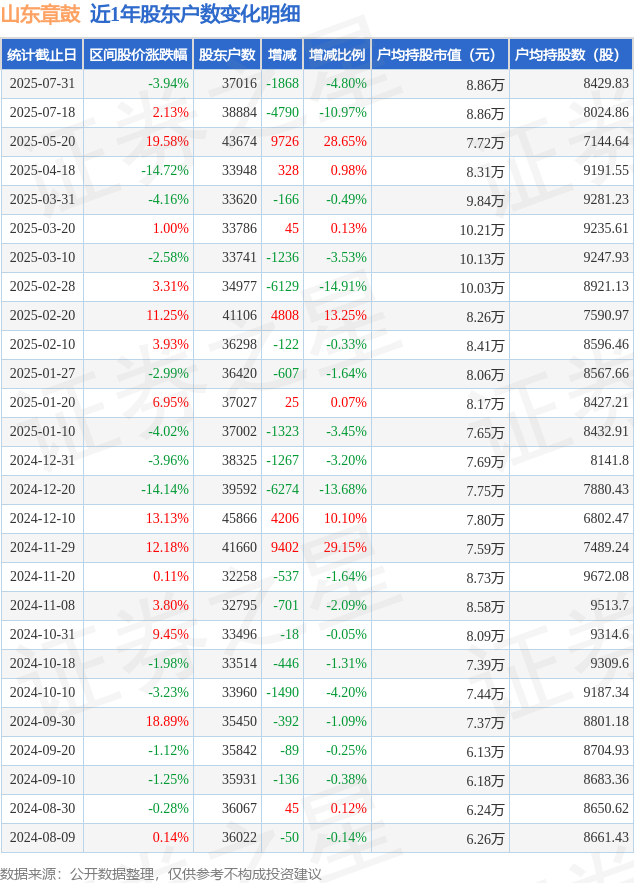Select the 2024-12-20 date row
This screenshot has width=634, height=883.
pos(317,489)
